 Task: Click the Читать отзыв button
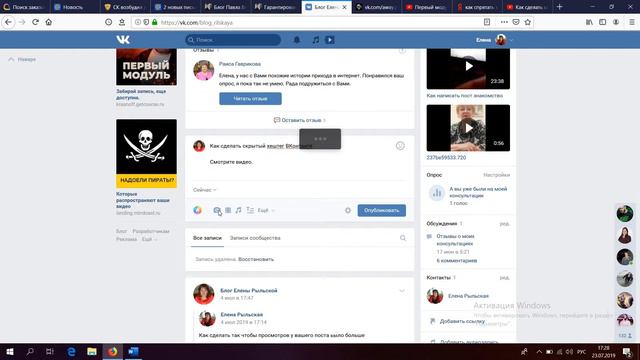tap(250, 98)
